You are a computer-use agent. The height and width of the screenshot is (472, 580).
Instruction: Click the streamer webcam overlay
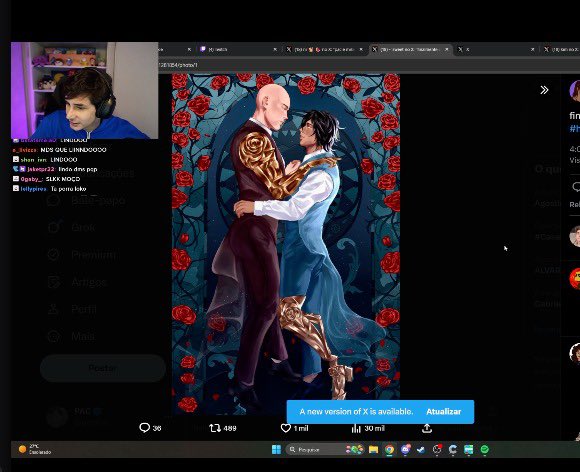pyautogui.click(x=84, y=91)
